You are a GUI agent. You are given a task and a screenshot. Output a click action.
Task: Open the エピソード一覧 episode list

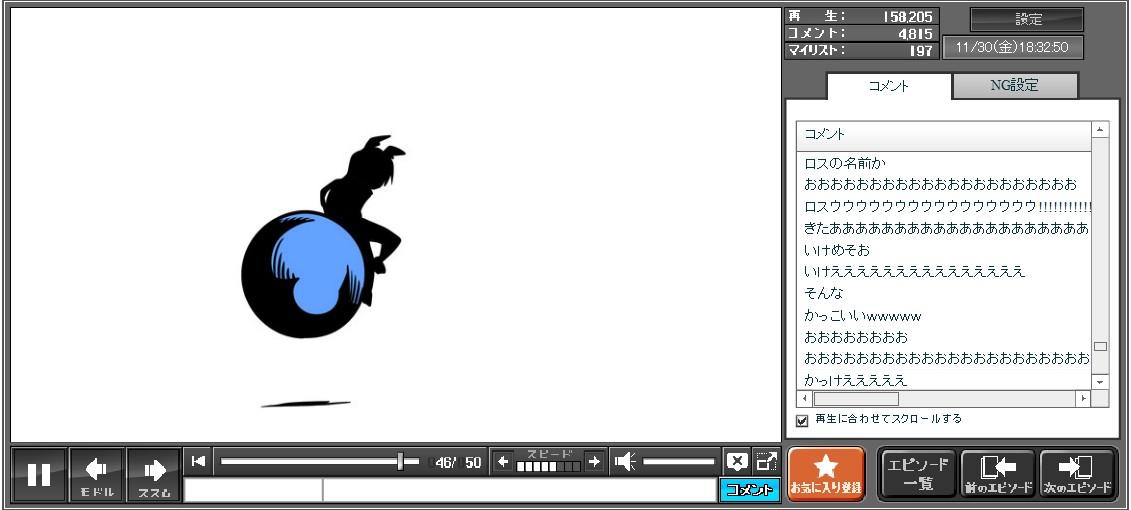[917, 473]
